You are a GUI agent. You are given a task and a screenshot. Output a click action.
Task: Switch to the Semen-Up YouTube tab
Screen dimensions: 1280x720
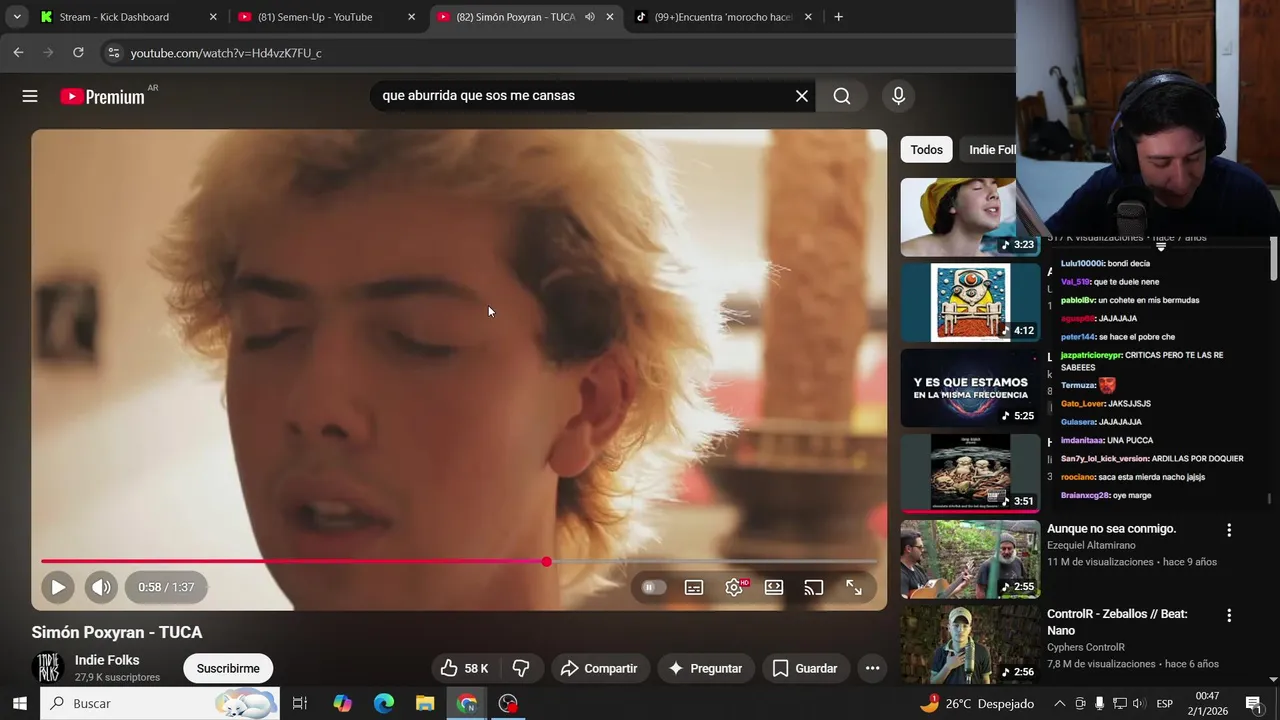[326, 17]
